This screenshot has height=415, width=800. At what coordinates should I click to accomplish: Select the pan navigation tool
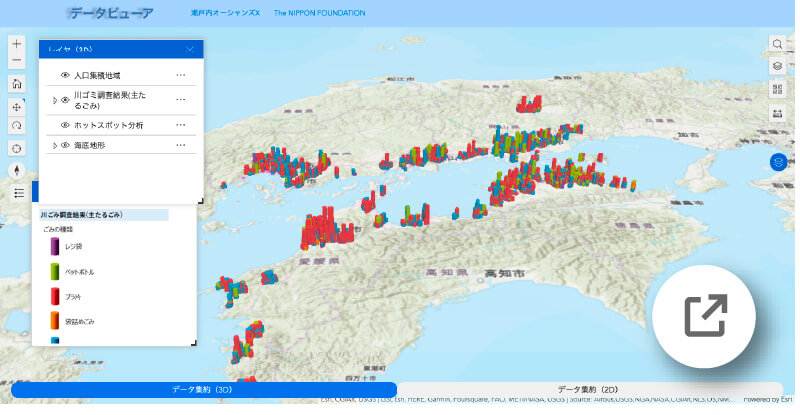[17, 106]
